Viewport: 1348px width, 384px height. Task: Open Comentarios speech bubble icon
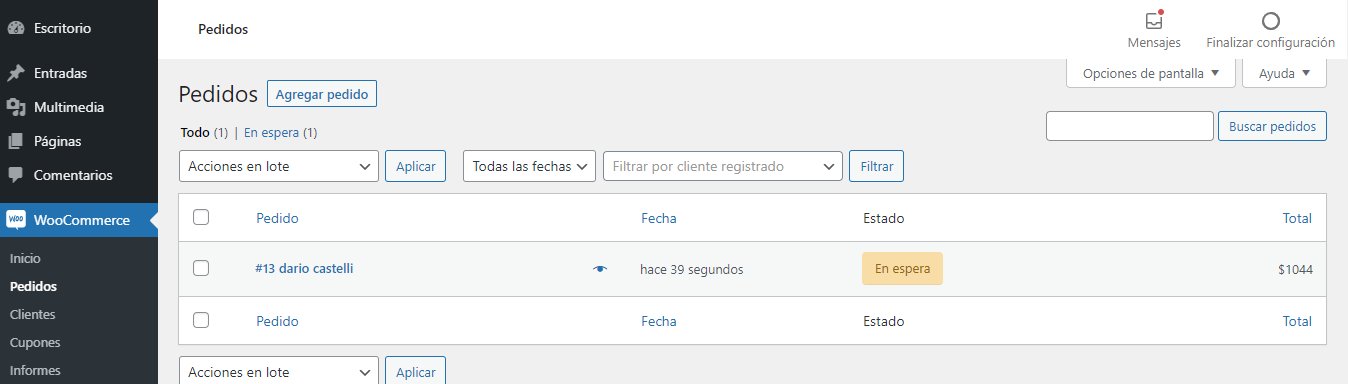(x=15, y=175)
